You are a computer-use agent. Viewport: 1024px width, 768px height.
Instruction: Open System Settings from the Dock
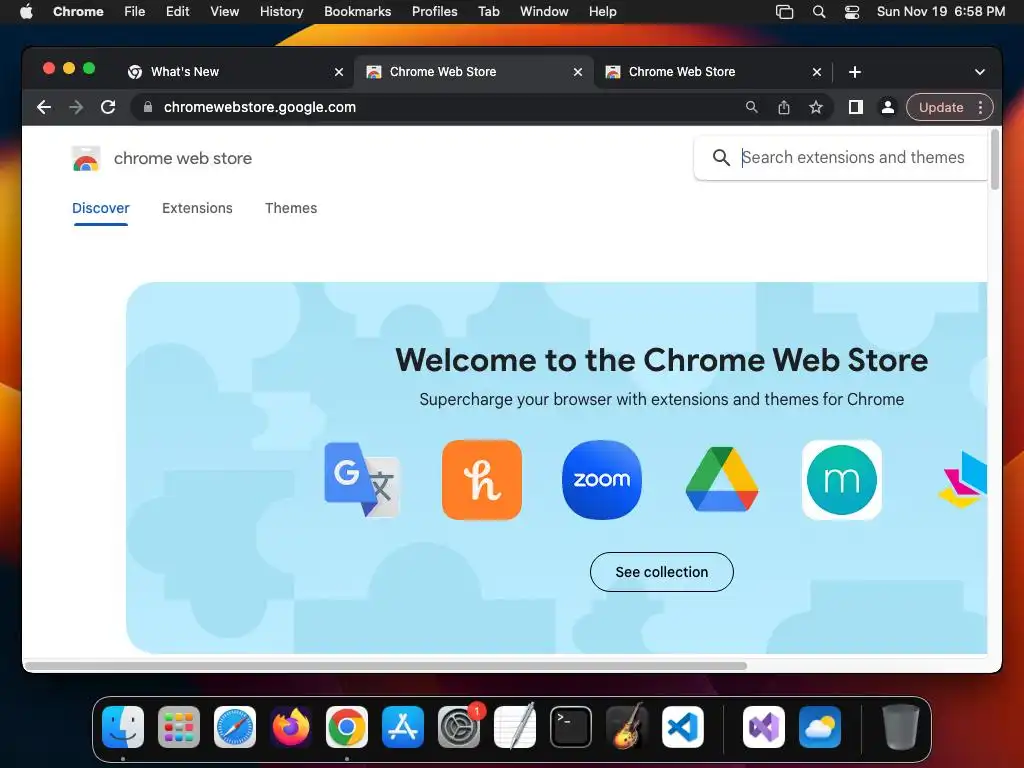click(x=459, y=726)
